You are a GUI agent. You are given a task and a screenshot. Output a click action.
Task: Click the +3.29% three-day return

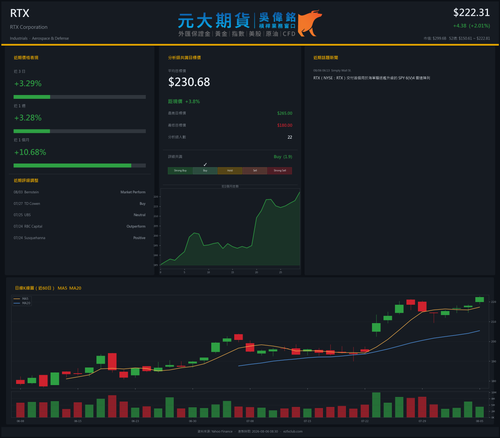click(28, 84)
